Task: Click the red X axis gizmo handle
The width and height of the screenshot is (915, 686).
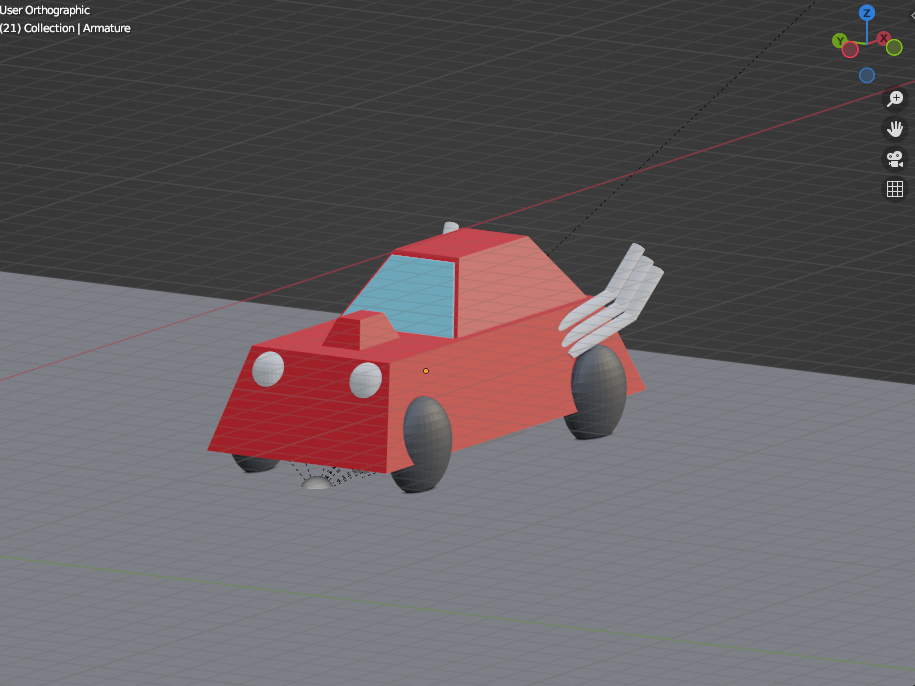Action: click(883, 38)
